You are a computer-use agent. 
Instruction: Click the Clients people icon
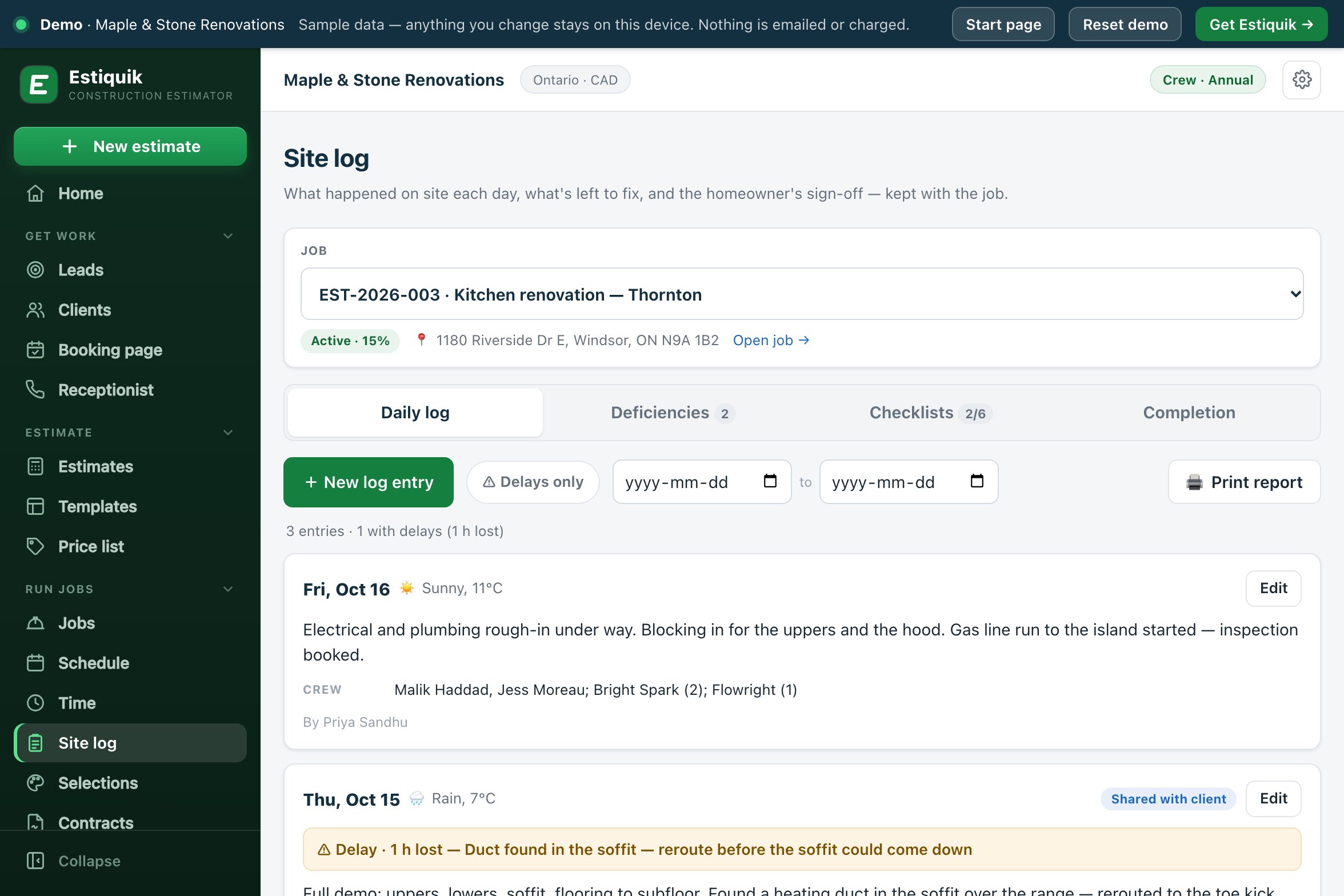click(35, 310)
